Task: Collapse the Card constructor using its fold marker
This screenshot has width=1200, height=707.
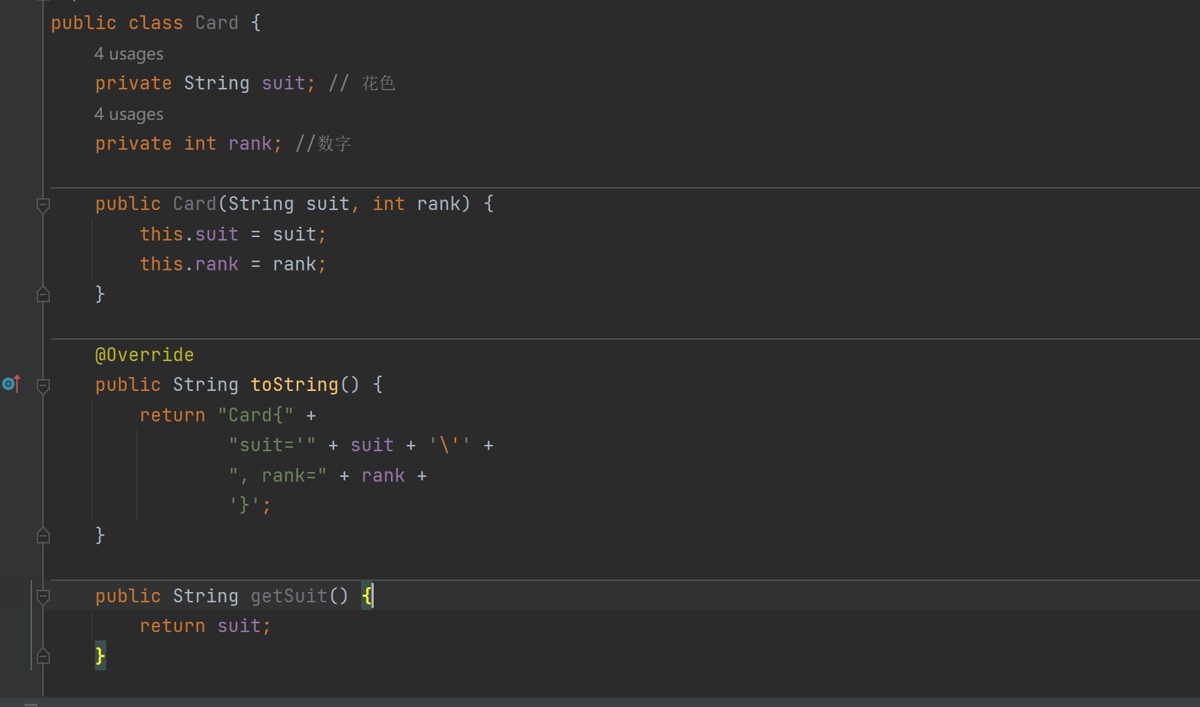Action: 43,204
